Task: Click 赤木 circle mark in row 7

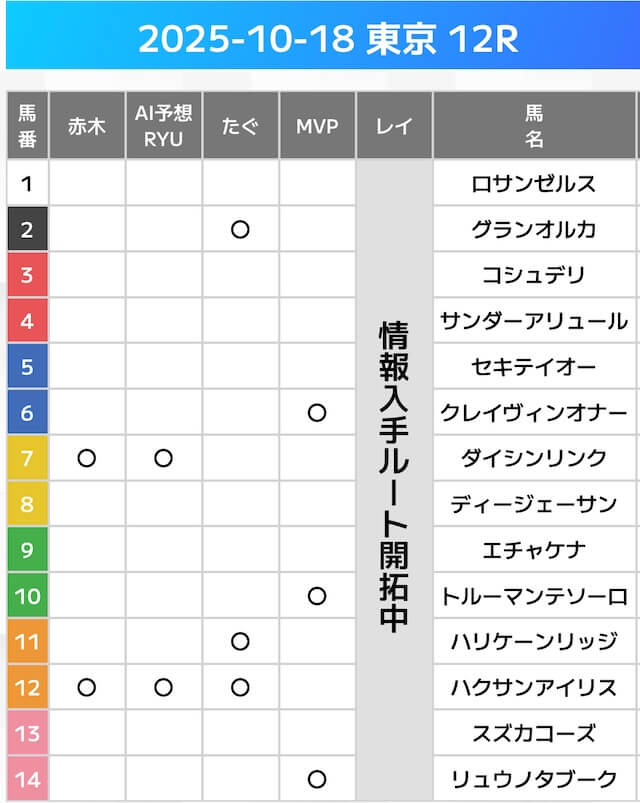Action: pyautogui.click(x=87, y=458)
